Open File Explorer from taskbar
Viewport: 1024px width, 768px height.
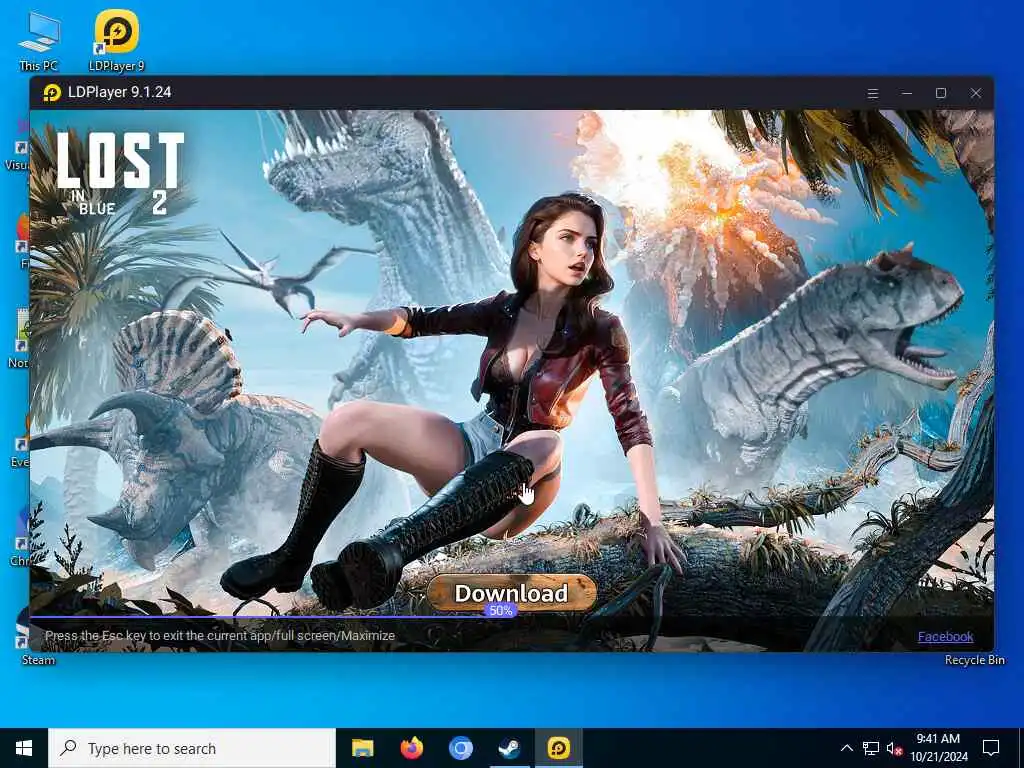362,748
